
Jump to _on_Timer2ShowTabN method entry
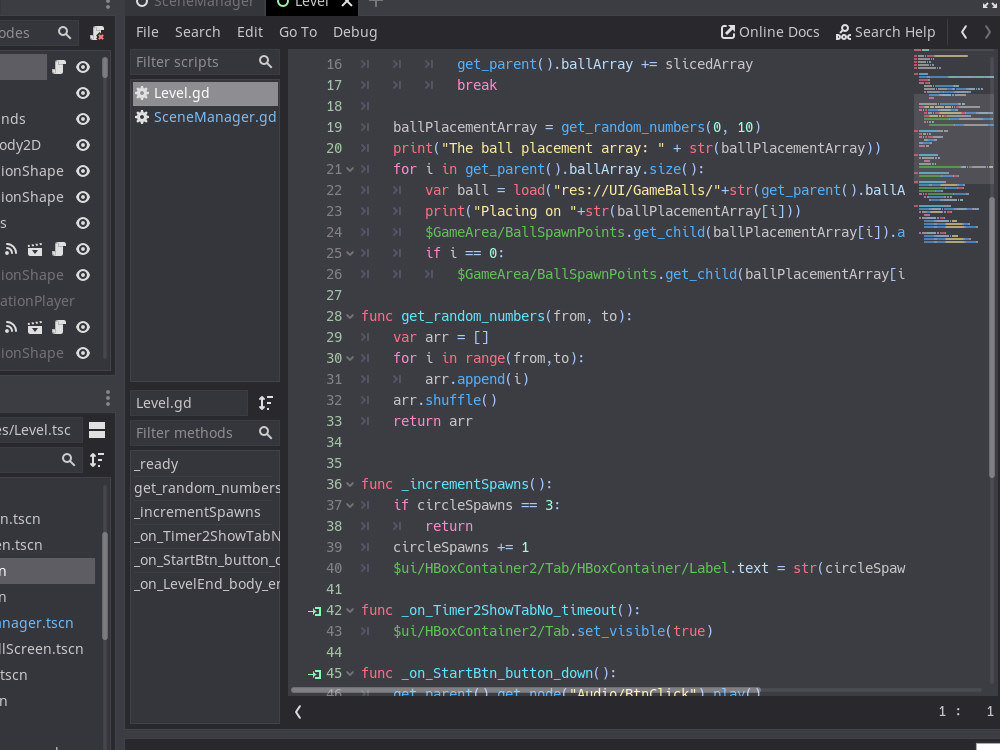click(205, 536)
